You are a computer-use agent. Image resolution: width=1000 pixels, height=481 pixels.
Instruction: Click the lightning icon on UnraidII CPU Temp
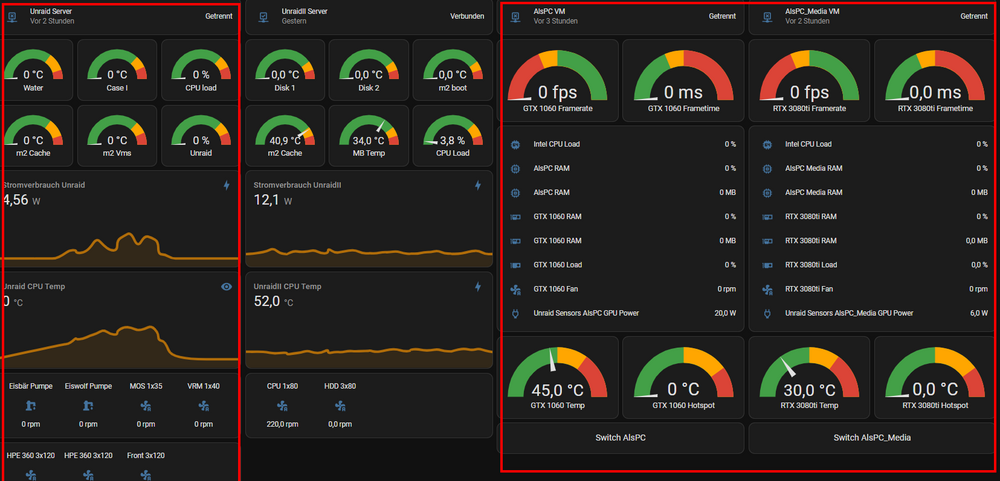478,287
